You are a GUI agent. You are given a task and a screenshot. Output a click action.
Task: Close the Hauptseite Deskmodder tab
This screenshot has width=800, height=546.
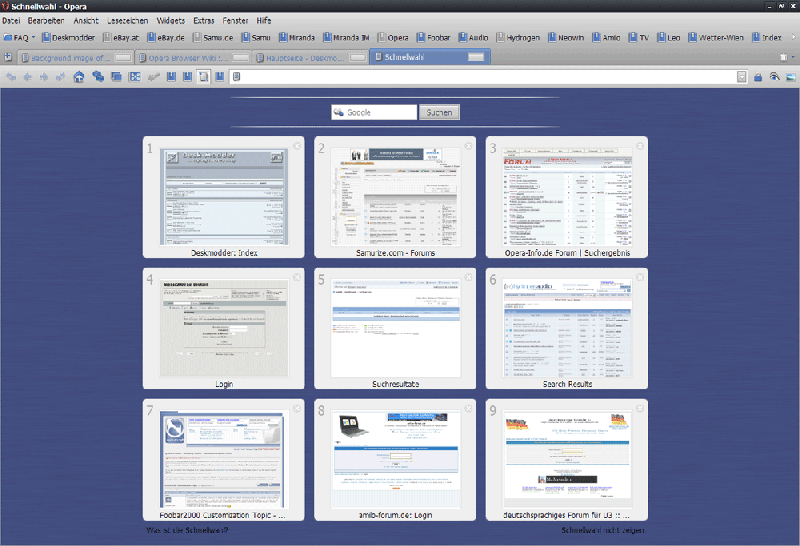[x=358, y=57]
